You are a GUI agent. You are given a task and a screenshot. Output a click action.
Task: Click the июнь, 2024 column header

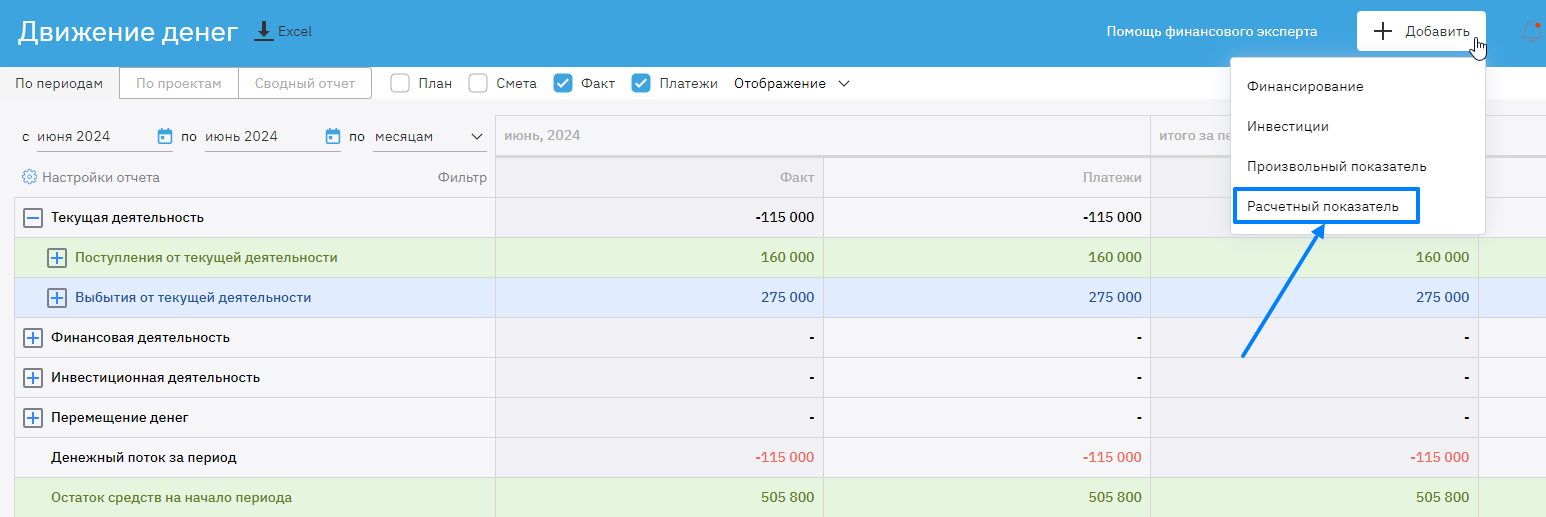click(x=823, y=136)
